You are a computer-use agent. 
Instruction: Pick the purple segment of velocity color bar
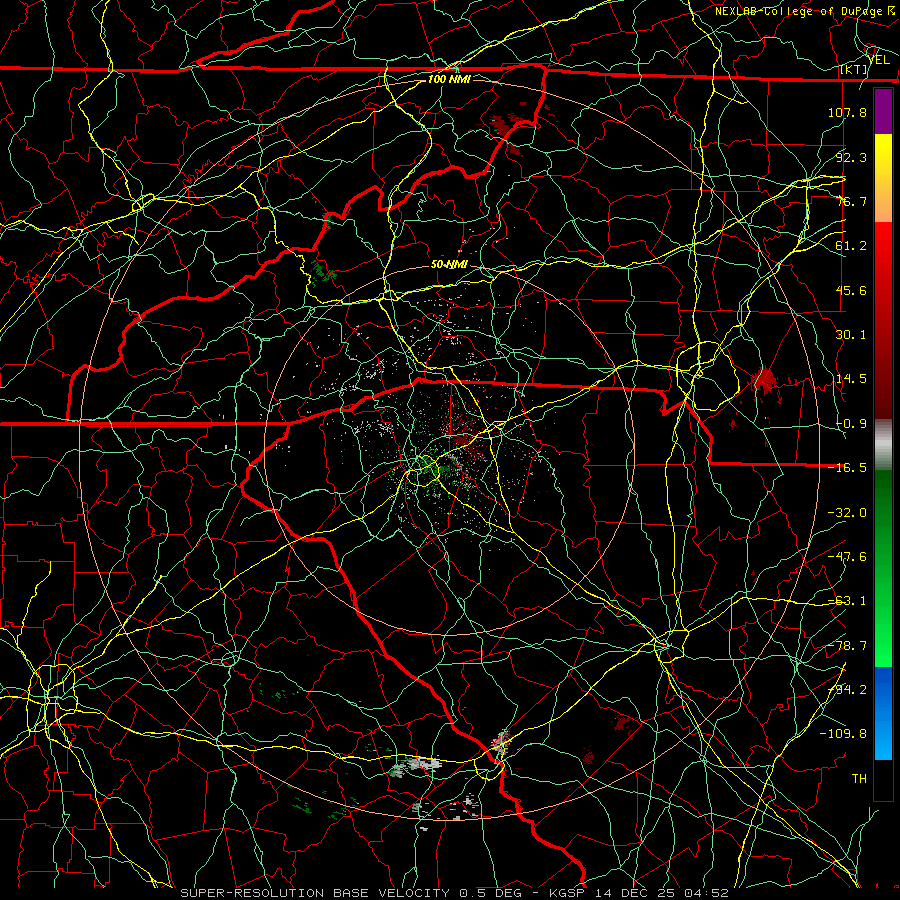coord(883,112)
